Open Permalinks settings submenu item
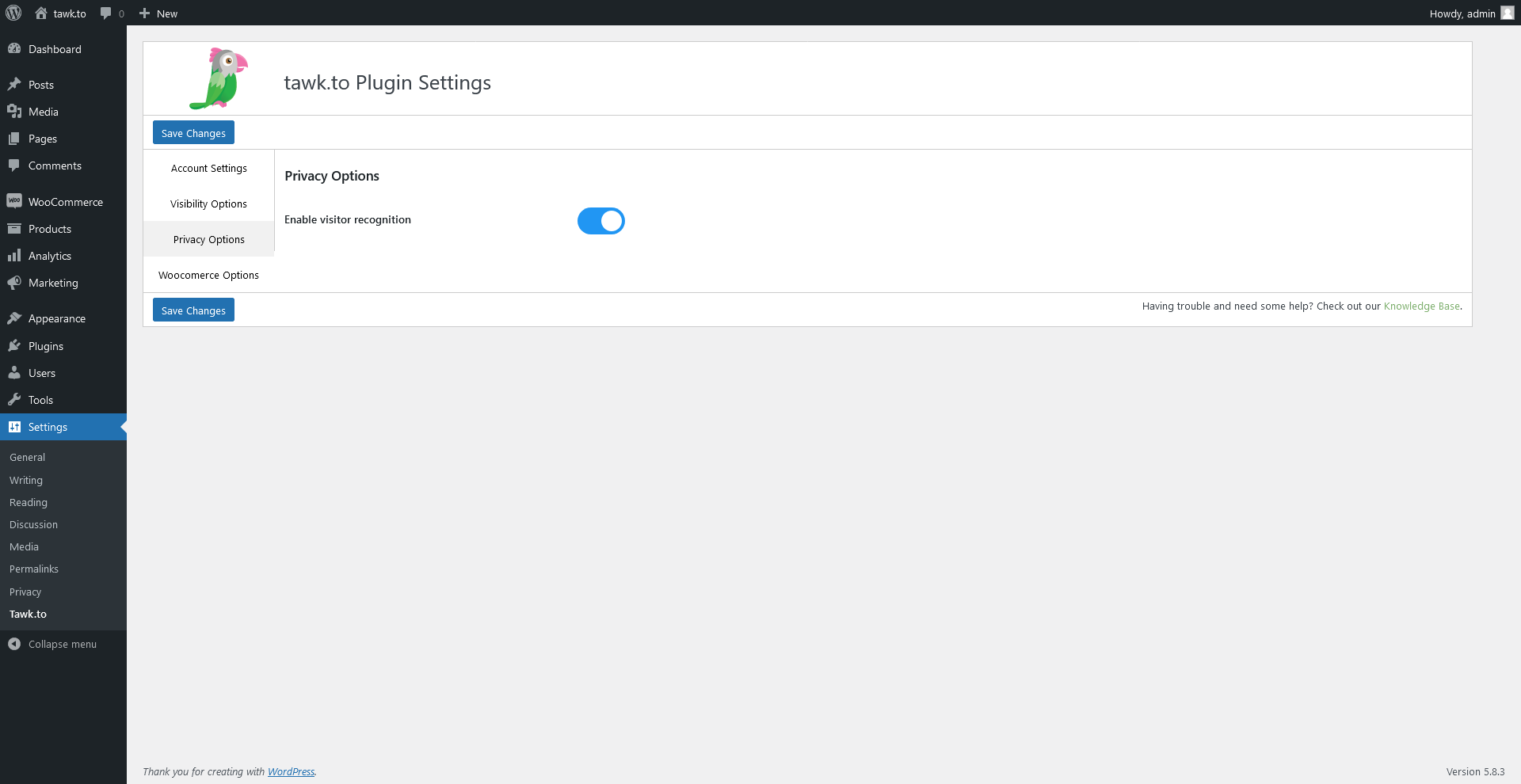 (34, 569)
